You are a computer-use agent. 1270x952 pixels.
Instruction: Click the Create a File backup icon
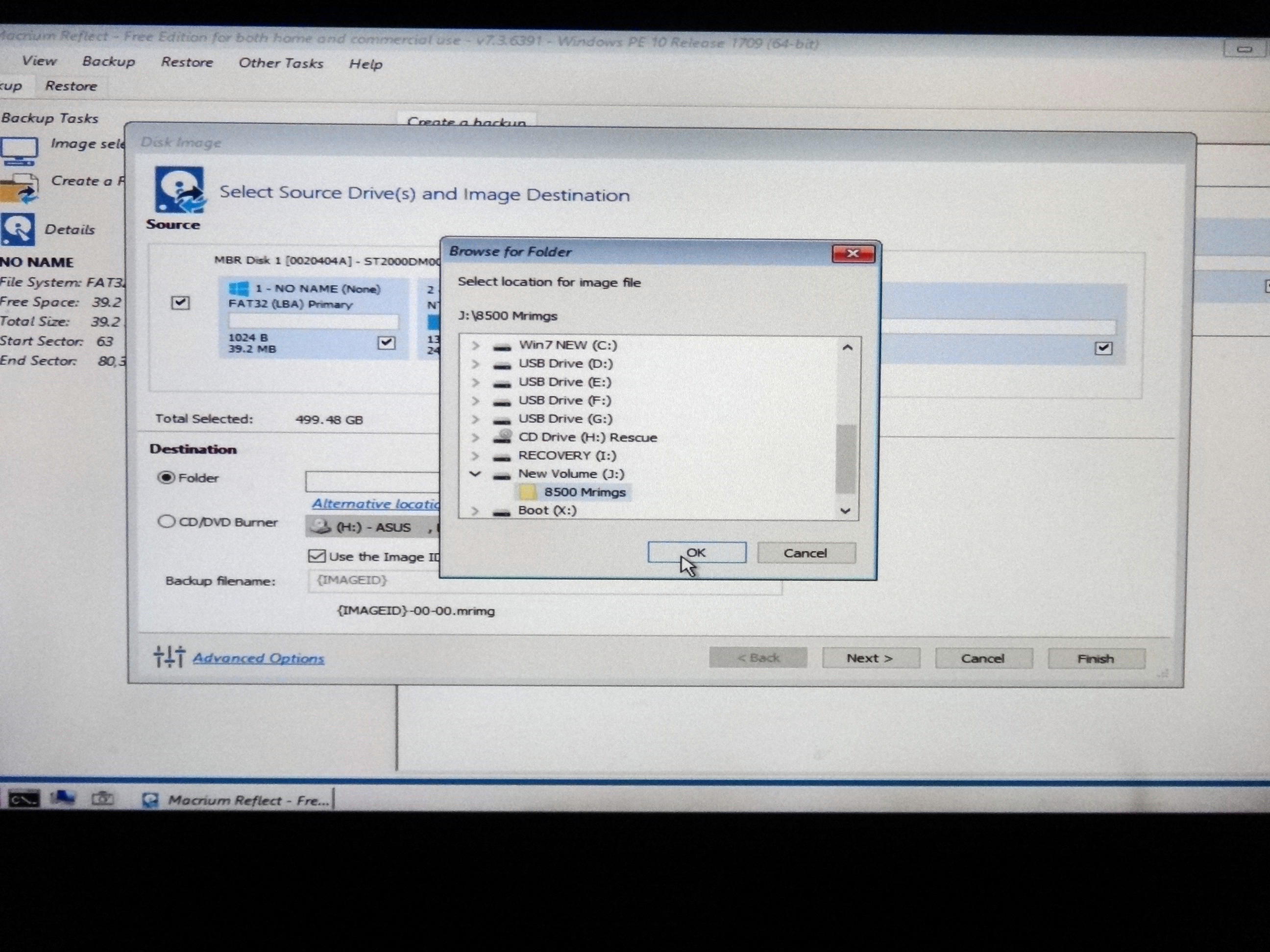19,189
